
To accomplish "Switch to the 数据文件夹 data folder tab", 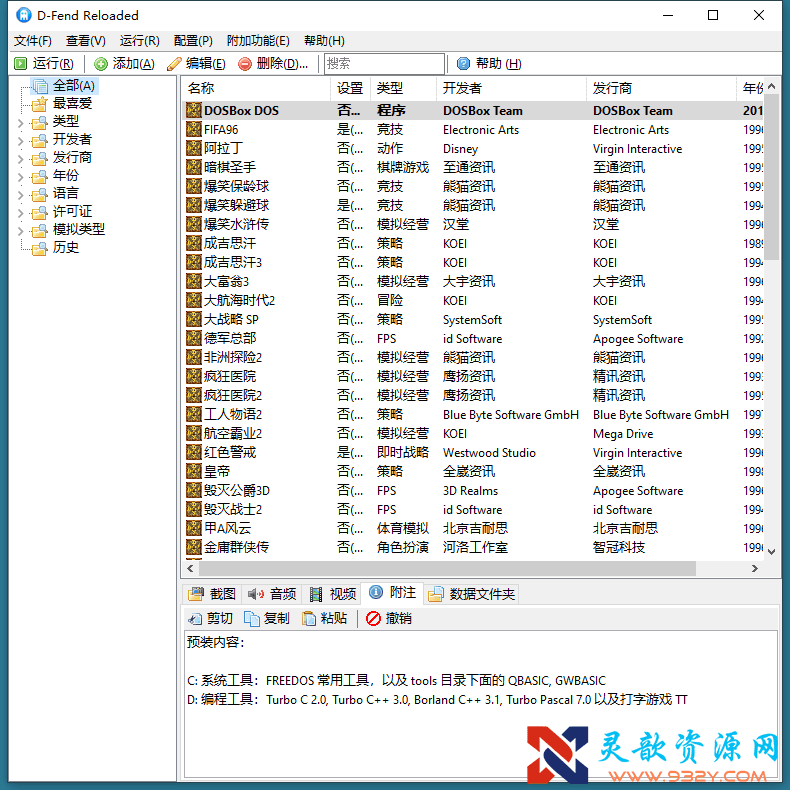I will pyautogui.click(x=472, y=594).
